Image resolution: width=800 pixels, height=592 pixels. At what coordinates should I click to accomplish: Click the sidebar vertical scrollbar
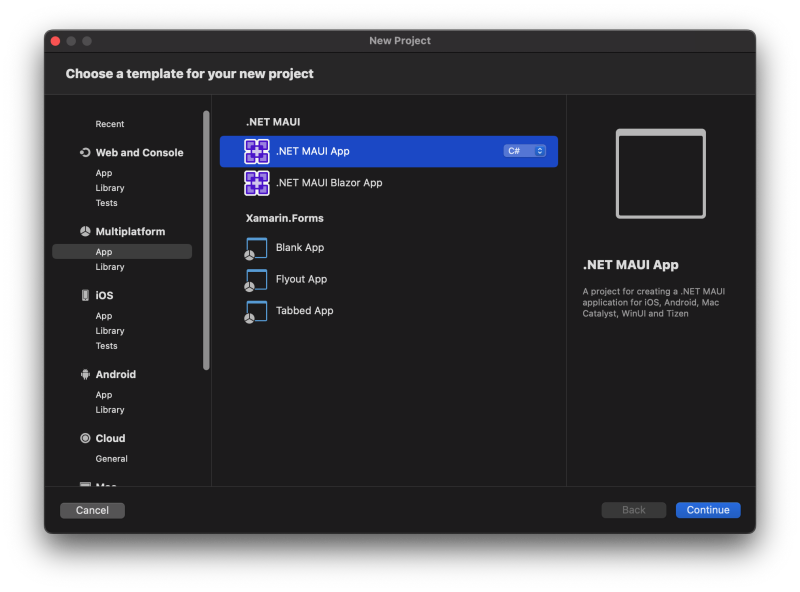[x=206, y=240]
